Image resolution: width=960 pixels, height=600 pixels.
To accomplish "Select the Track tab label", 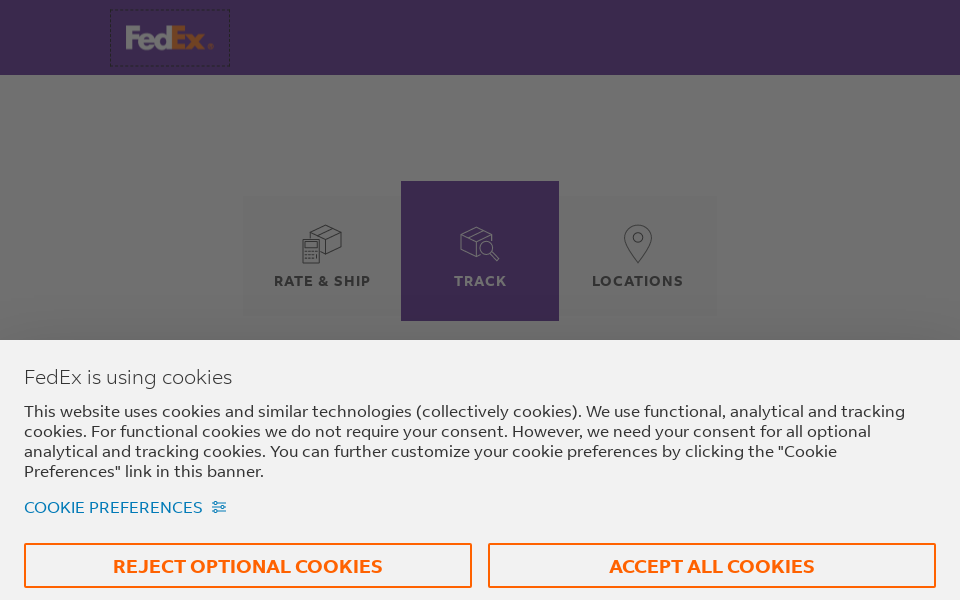I will point(480,282).
